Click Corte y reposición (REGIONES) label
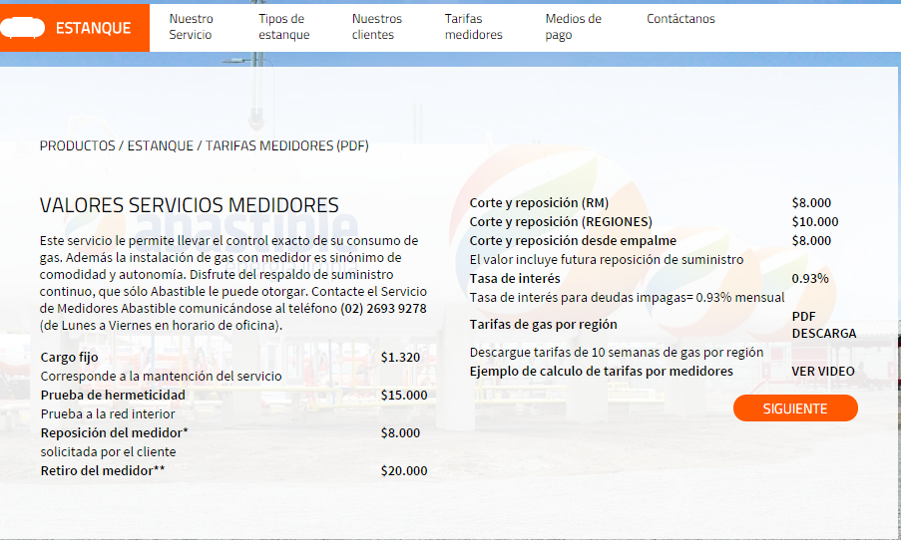The width and height of the screenshot is (901, 540). 561,222
